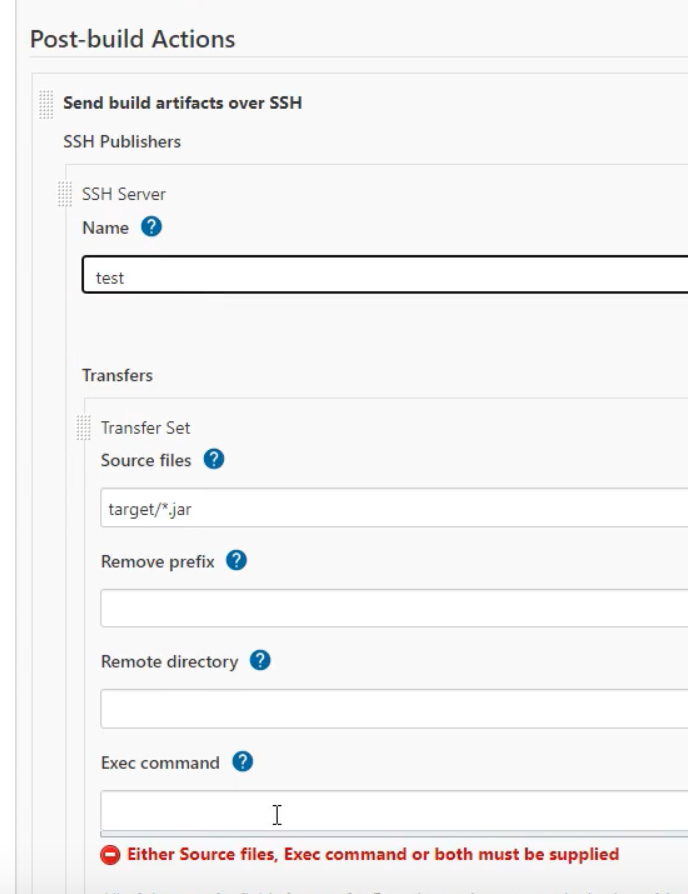Click the Post-build Actions section heading
Image resolution: width=688 pixels, height=894 pixels.
coord(132,39)
